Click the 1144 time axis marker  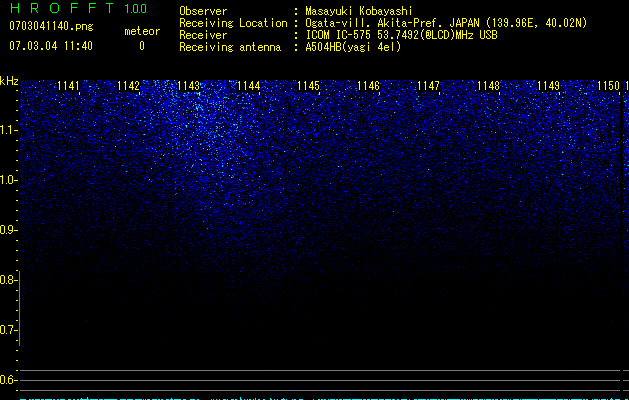(248, 86)
